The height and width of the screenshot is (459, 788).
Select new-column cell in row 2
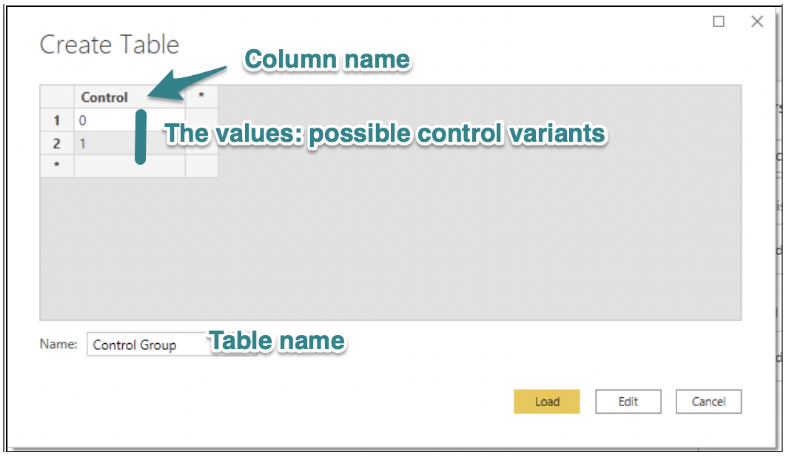tap(202, 143)
